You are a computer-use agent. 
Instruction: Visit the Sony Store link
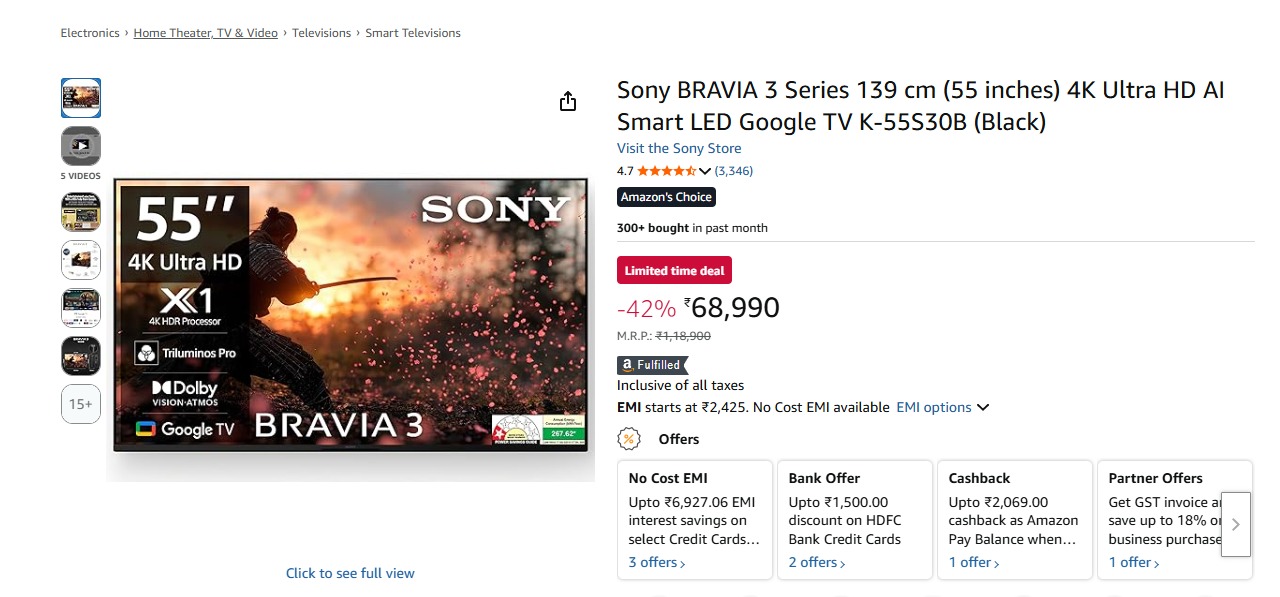[679, 148]
